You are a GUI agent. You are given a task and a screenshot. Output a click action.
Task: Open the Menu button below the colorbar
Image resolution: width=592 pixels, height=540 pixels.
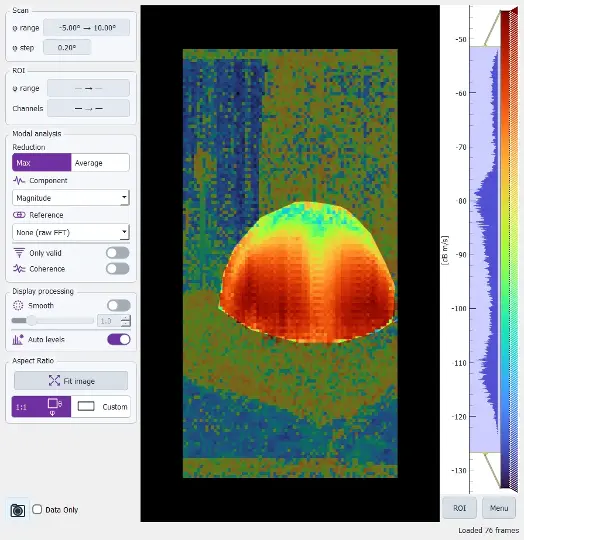coord(499,508)
